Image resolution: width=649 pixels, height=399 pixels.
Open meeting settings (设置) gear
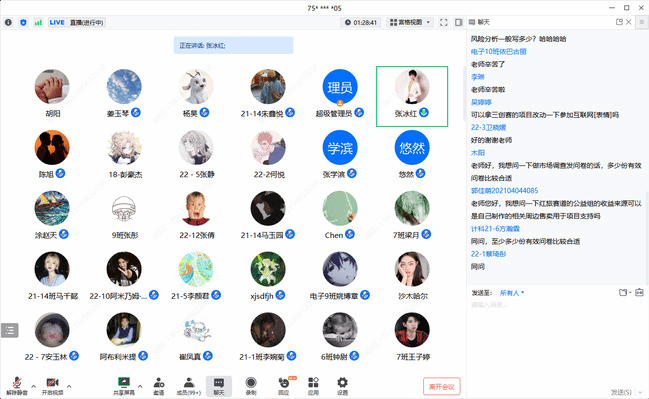tap(342, 386)
